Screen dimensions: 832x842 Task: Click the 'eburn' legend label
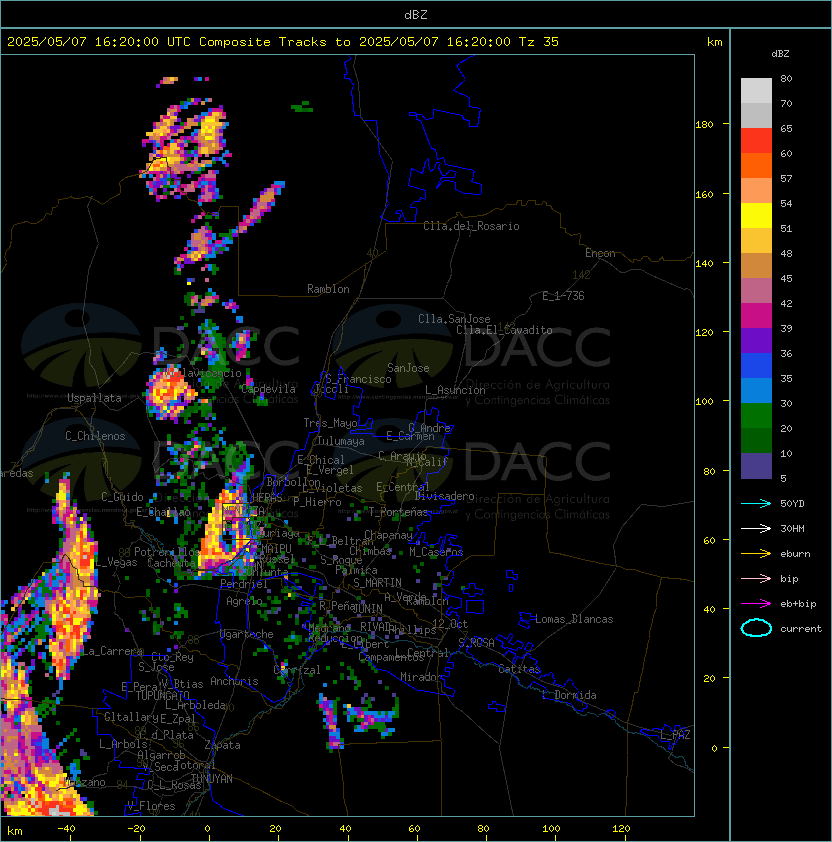click(795, 554)
